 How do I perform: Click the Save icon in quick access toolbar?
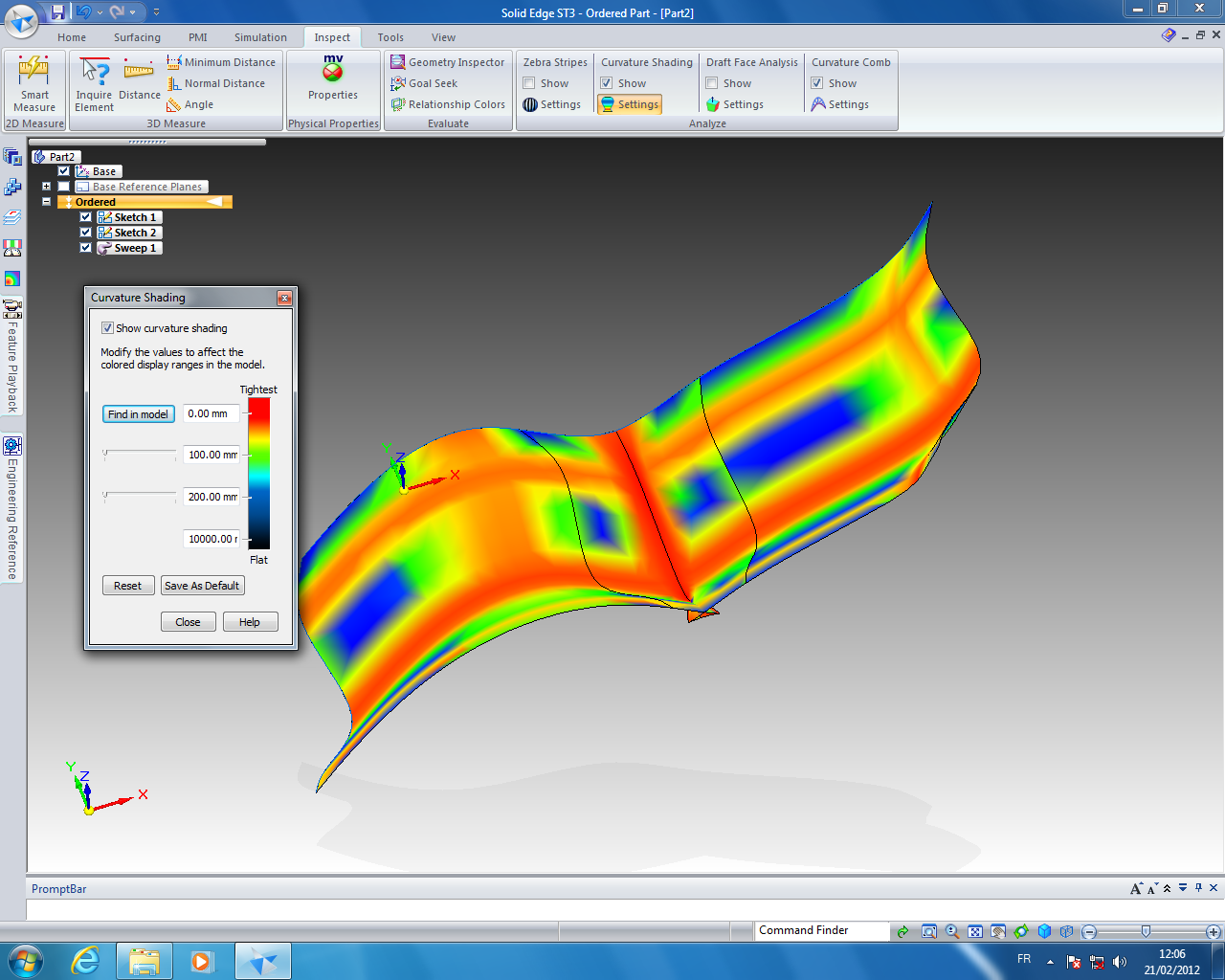click(x=57, y=12)
